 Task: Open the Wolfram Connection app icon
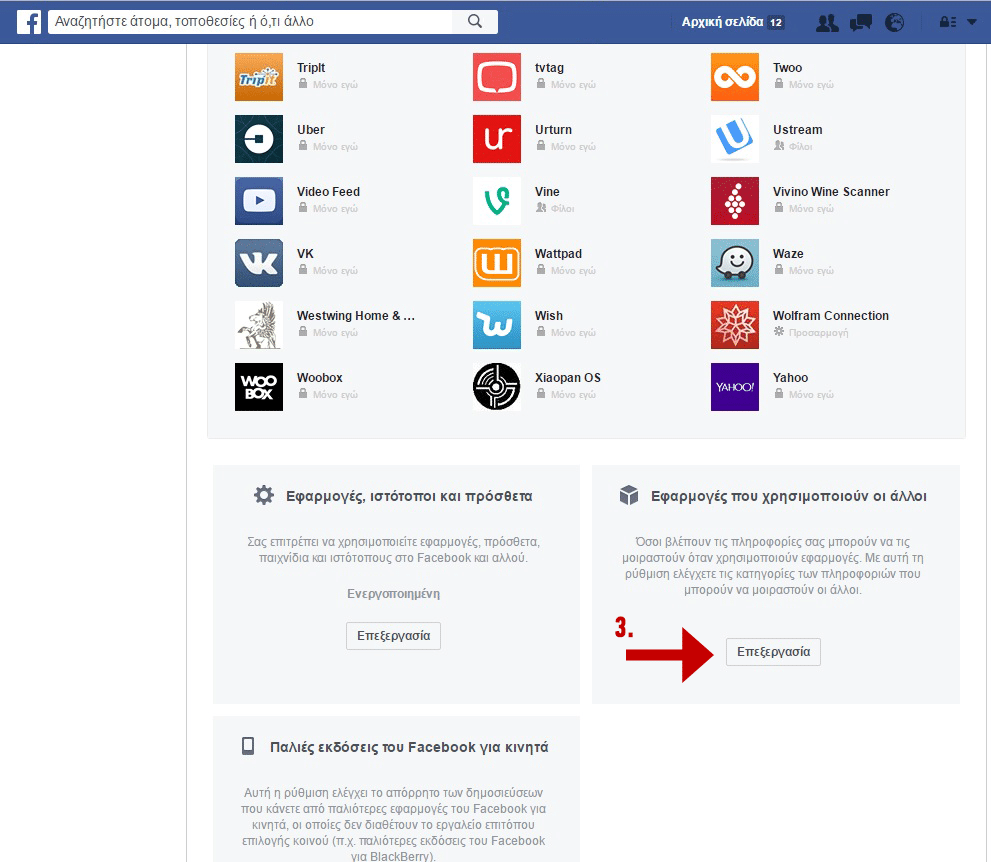point(734,325)
